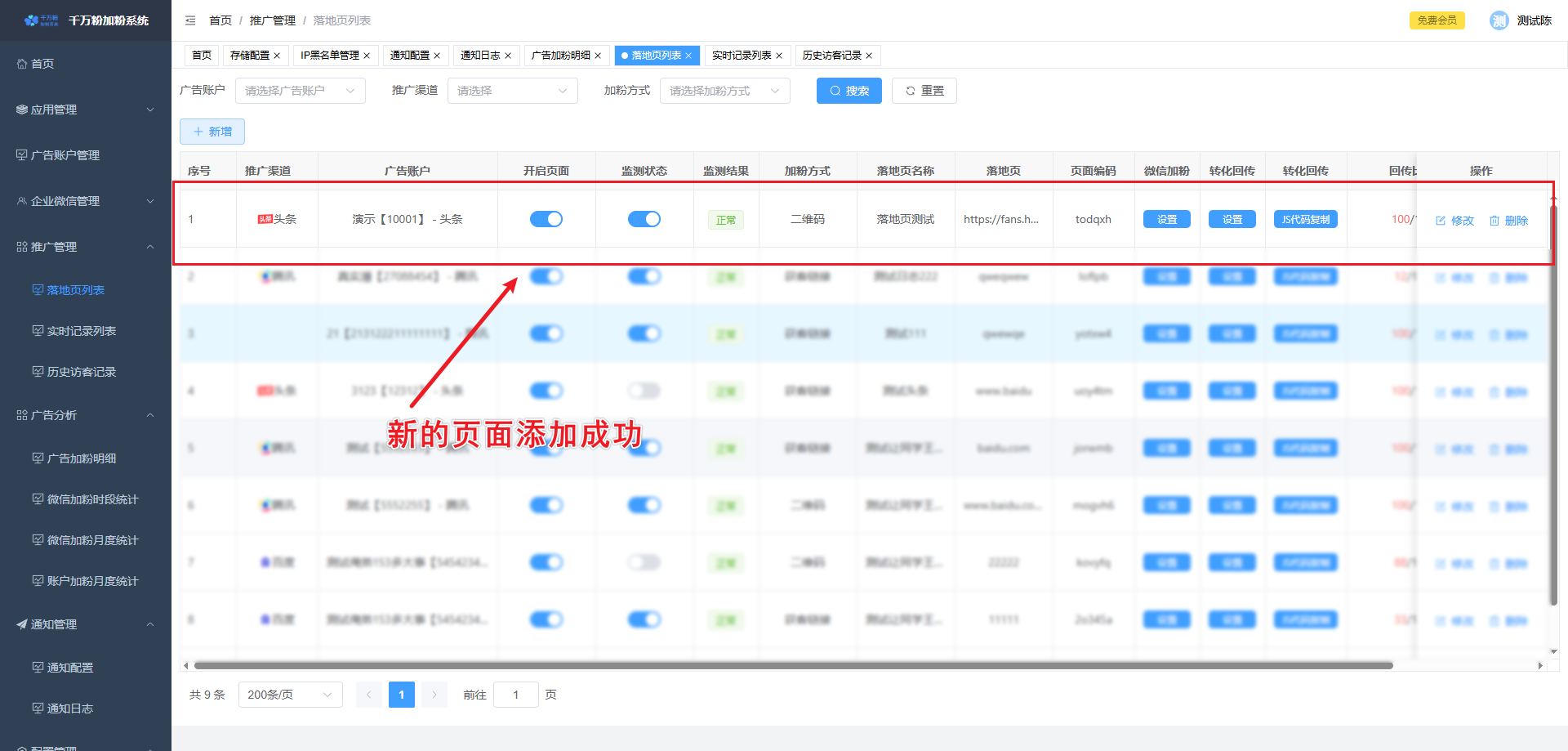Toggle 开启页面 switch for row 1

coord(546,219)
